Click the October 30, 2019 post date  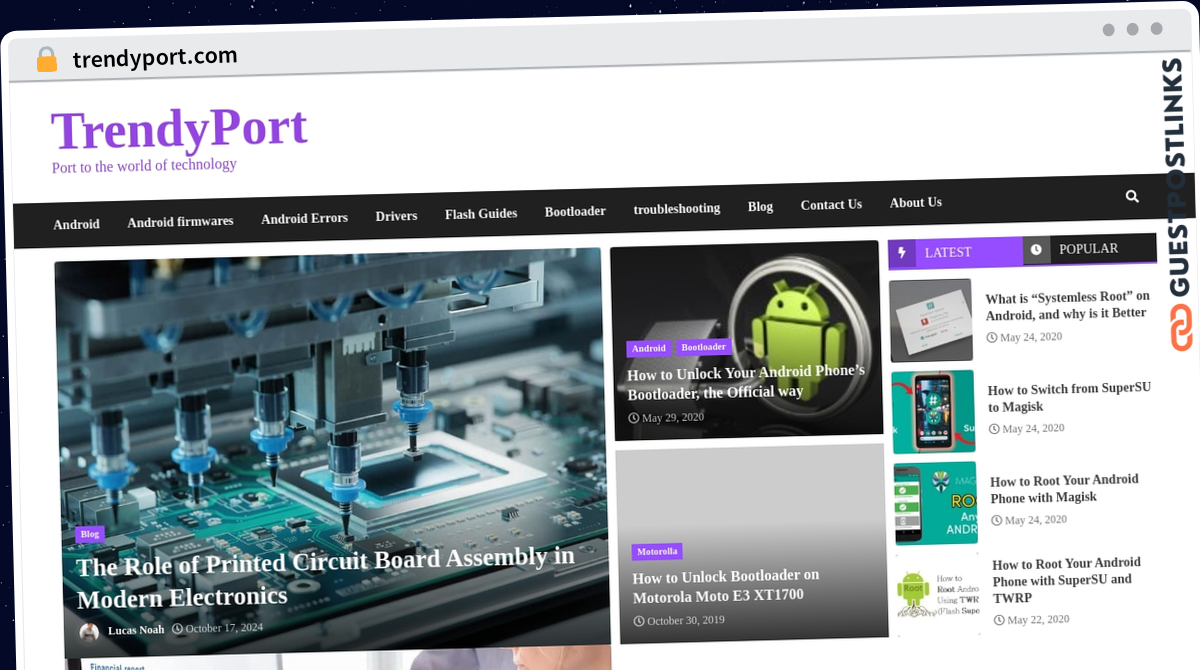(x=679, y=620)
